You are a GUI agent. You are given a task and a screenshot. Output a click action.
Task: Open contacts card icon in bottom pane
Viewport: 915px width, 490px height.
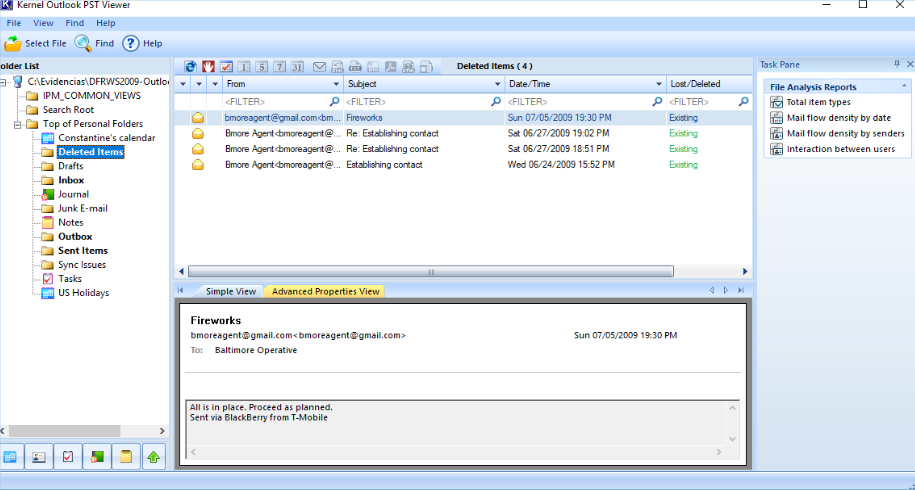click(40, 457)
